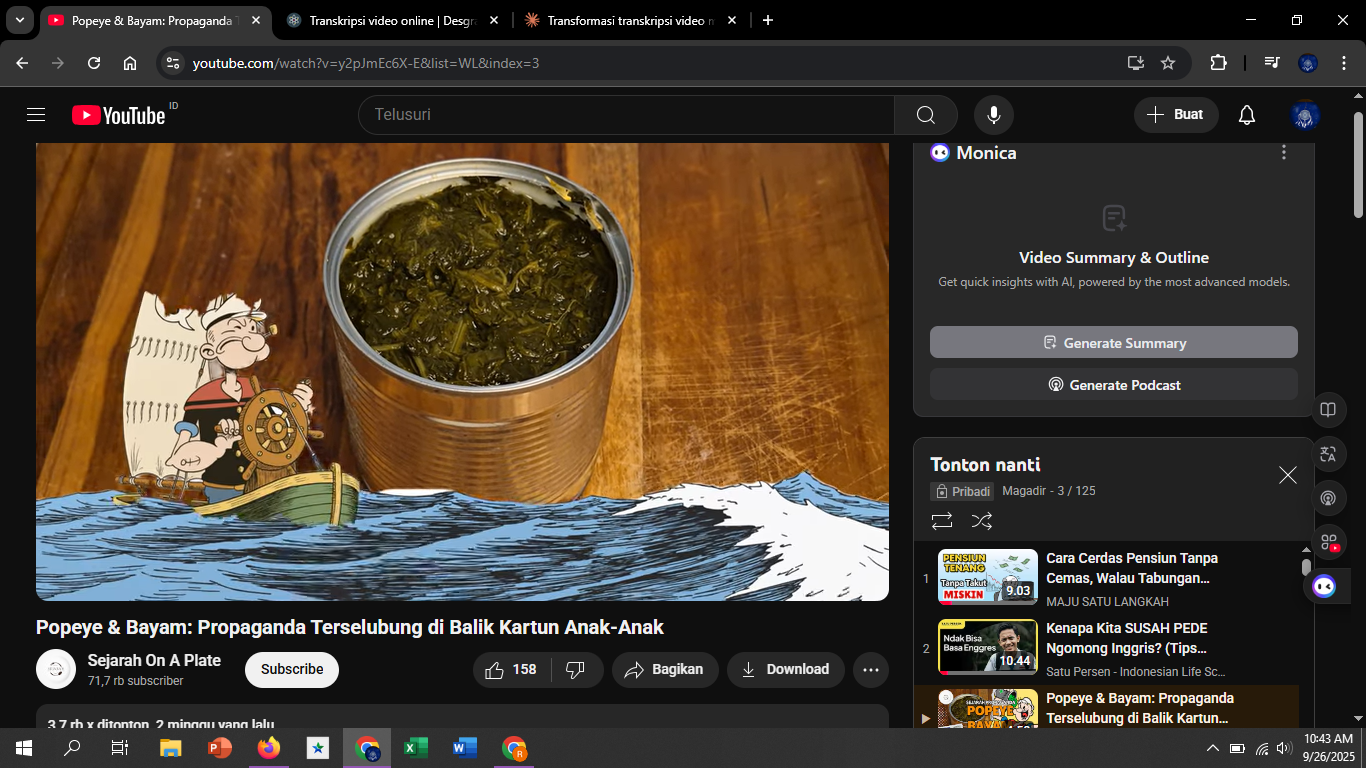The width and height of the screenshot is (1366, 768).
Task: Open the Sejarah On A Plate channel avatar
Action: [x=56, y=669]
